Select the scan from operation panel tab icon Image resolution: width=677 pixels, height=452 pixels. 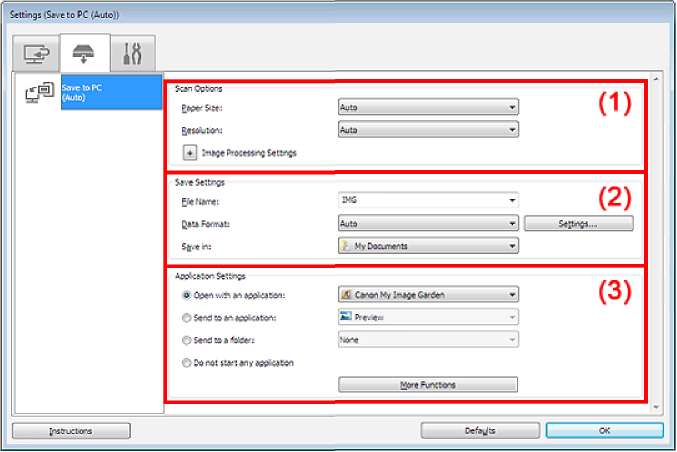coord(82,51)
